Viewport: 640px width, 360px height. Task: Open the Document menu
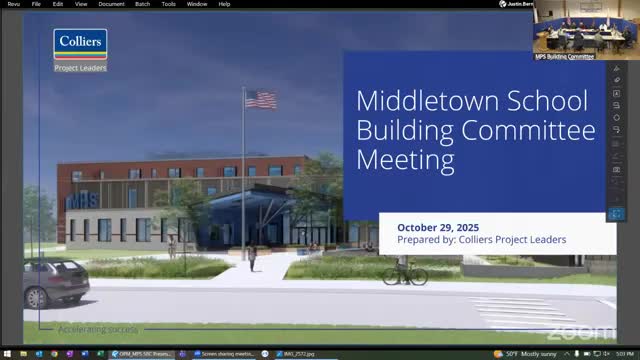pos(111,4)
